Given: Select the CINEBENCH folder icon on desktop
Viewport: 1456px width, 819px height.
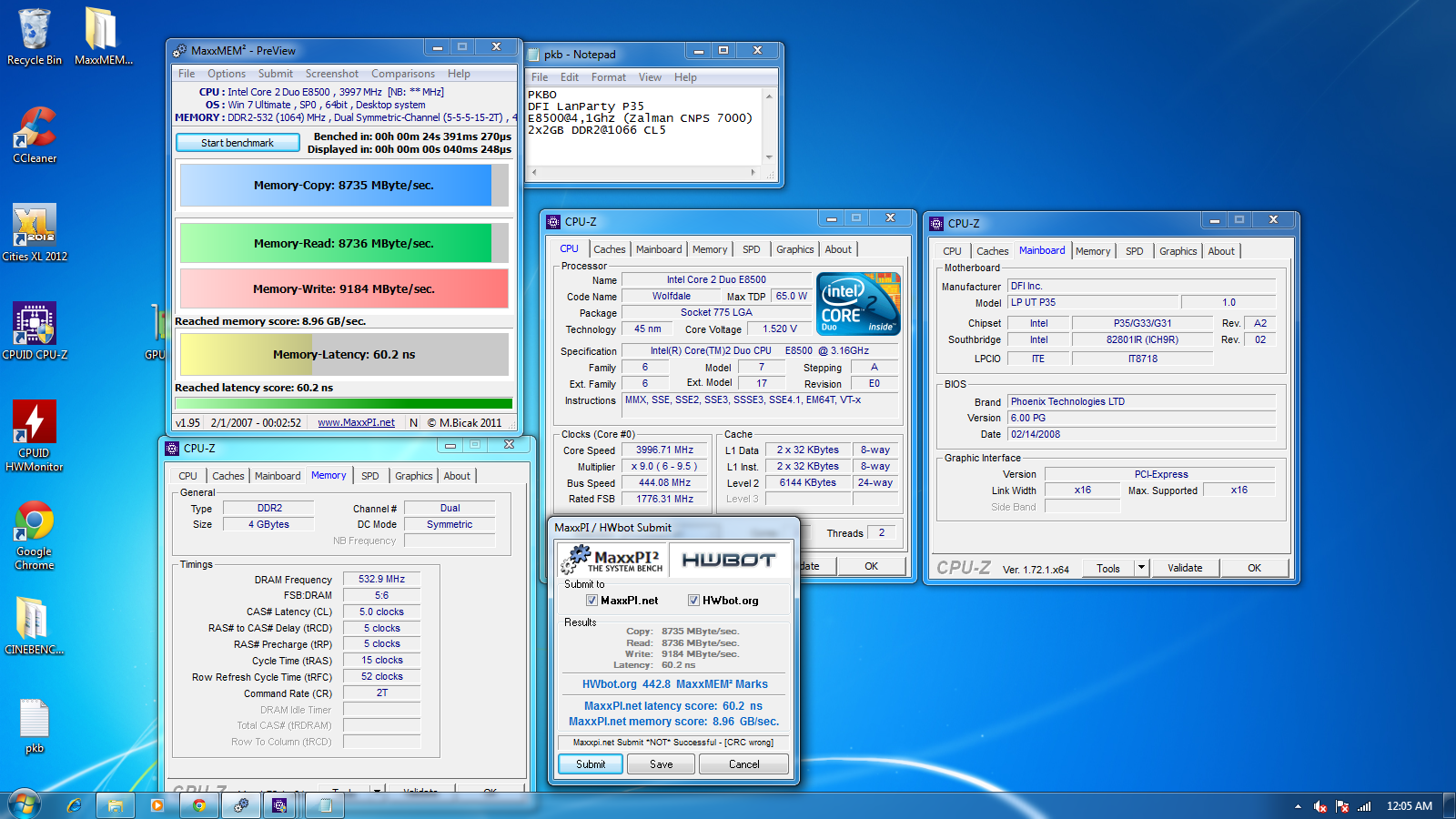Looking at the screenshot, I should point(35,626).
